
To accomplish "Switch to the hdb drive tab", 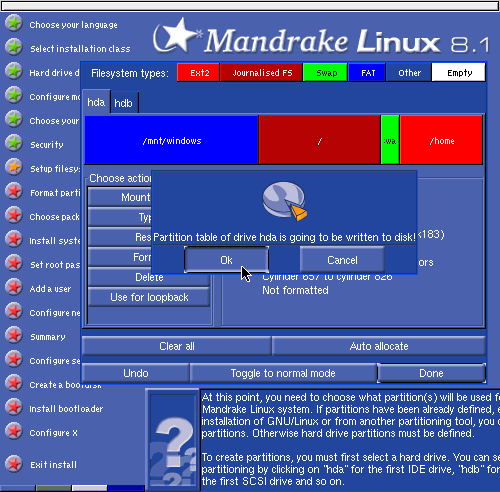I will (x=124, y=103).
